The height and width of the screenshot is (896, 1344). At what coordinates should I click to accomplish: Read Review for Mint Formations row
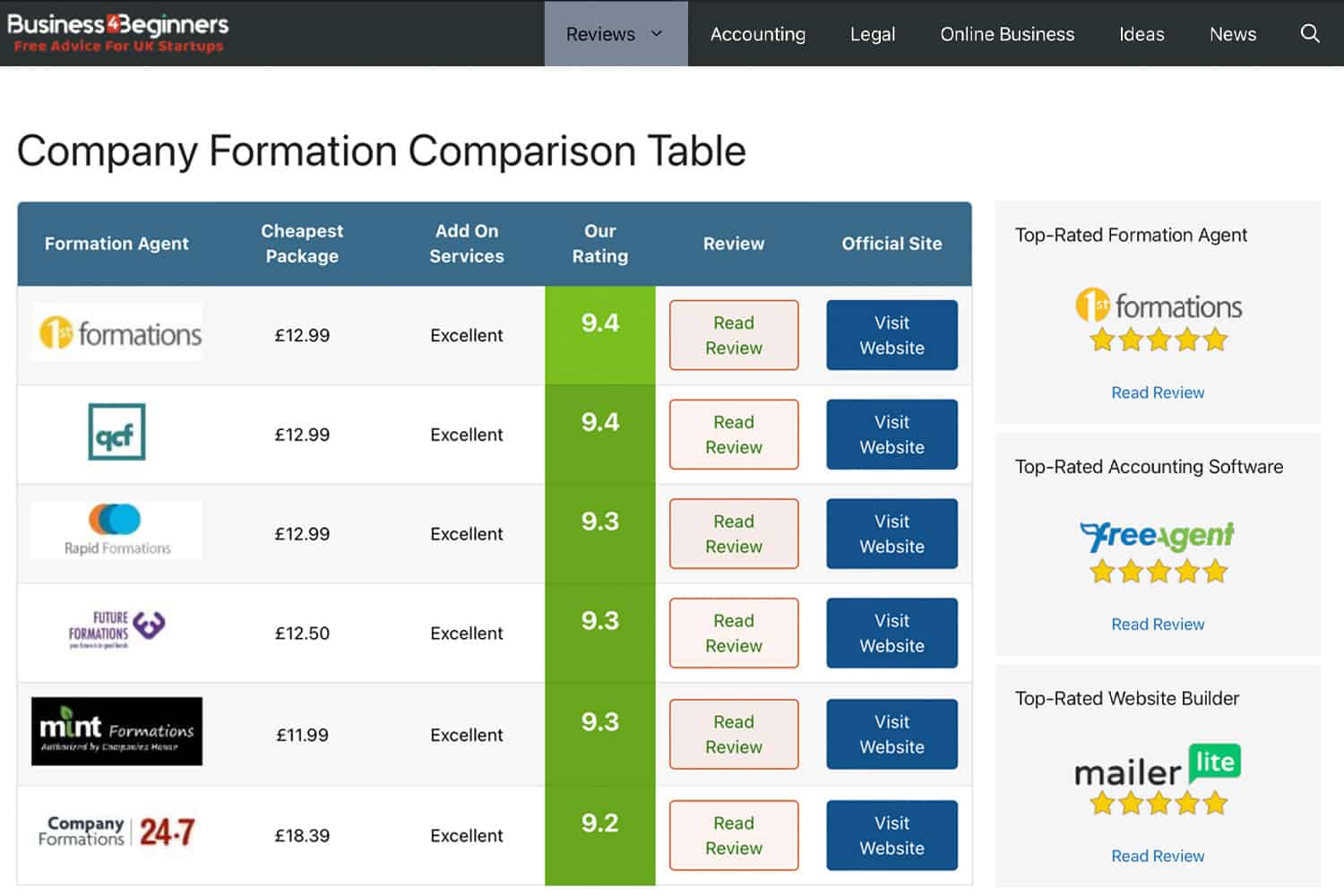pos(734,735)
